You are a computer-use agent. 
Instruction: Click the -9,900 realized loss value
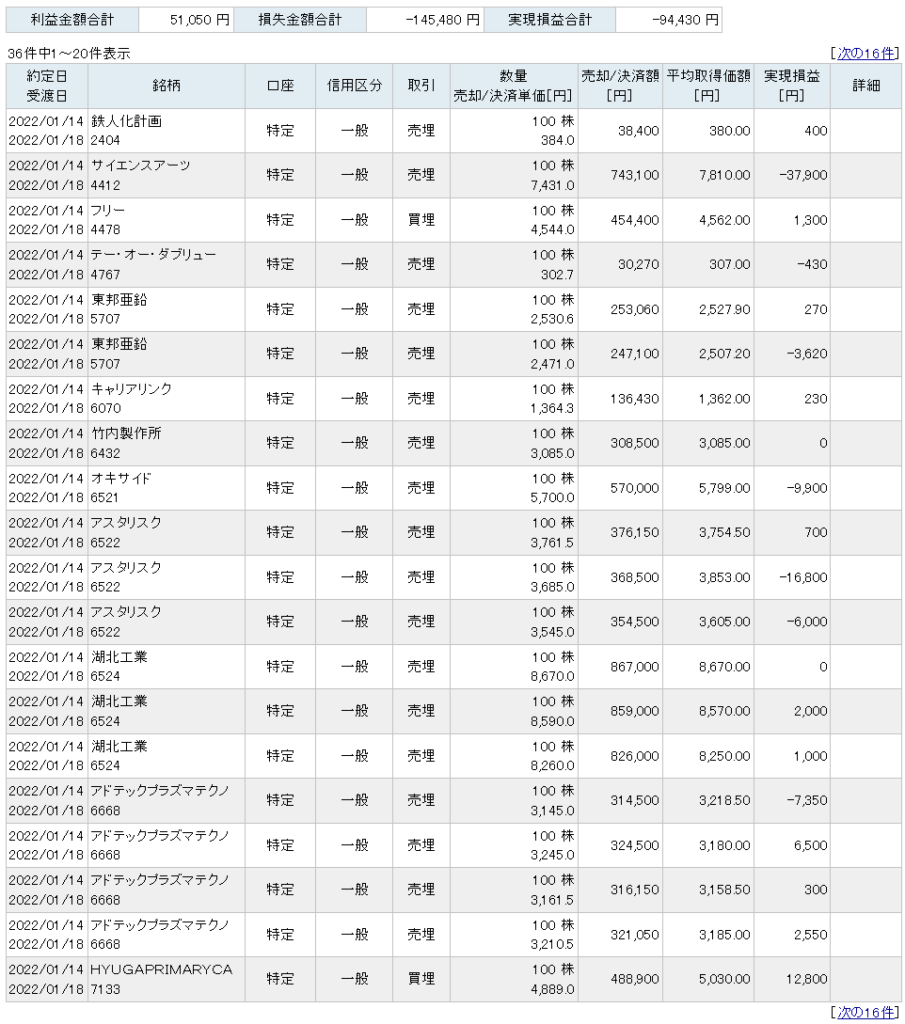point(807,488)
